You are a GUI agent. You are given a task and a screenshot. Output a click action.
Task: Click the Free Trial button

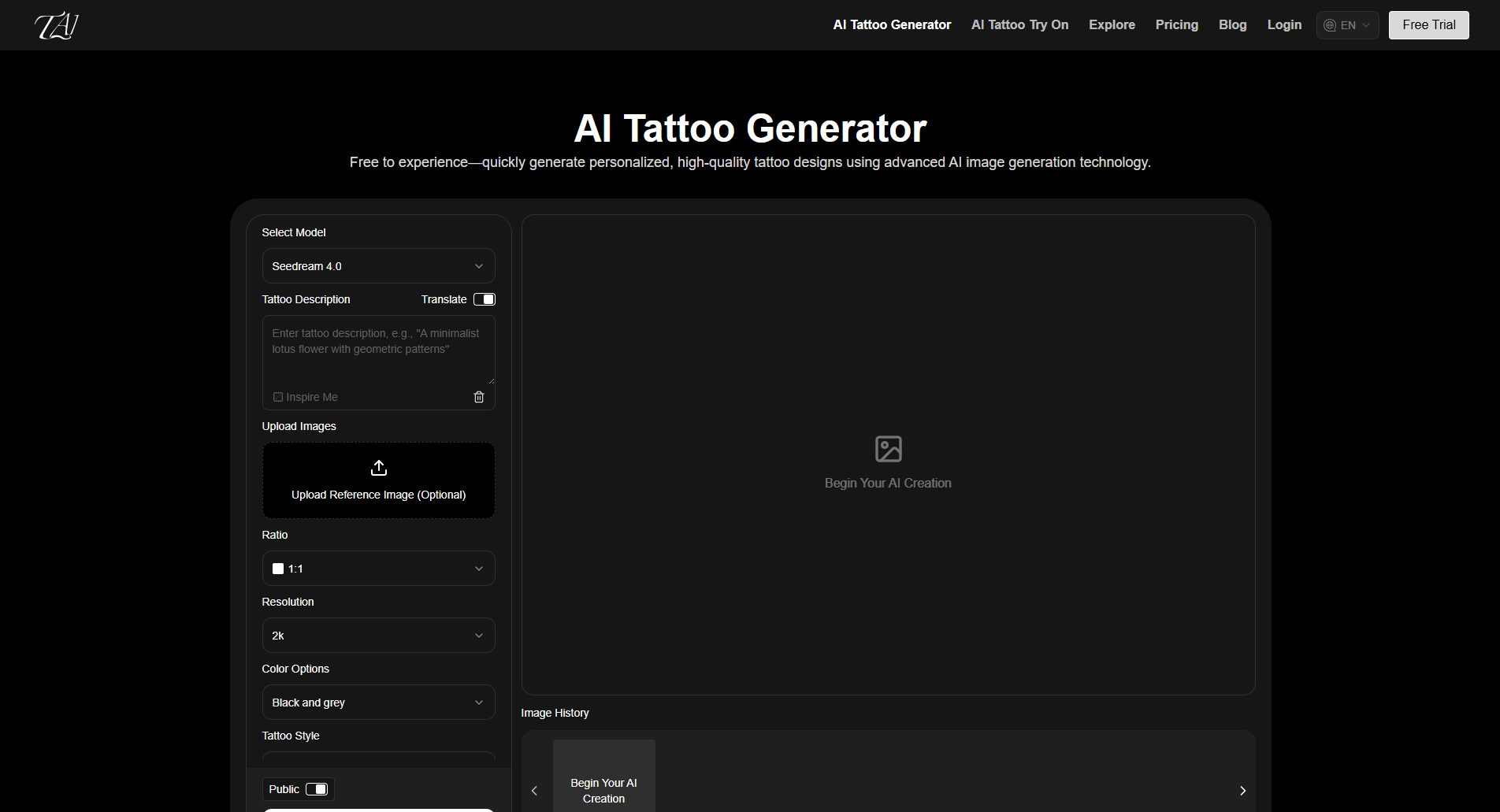(1428, 24)
